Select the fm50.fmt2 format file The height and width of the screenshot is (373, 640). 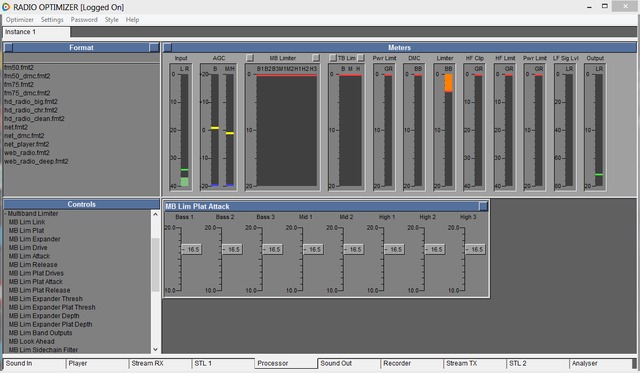pyautogui.click(x=19, y=67)
